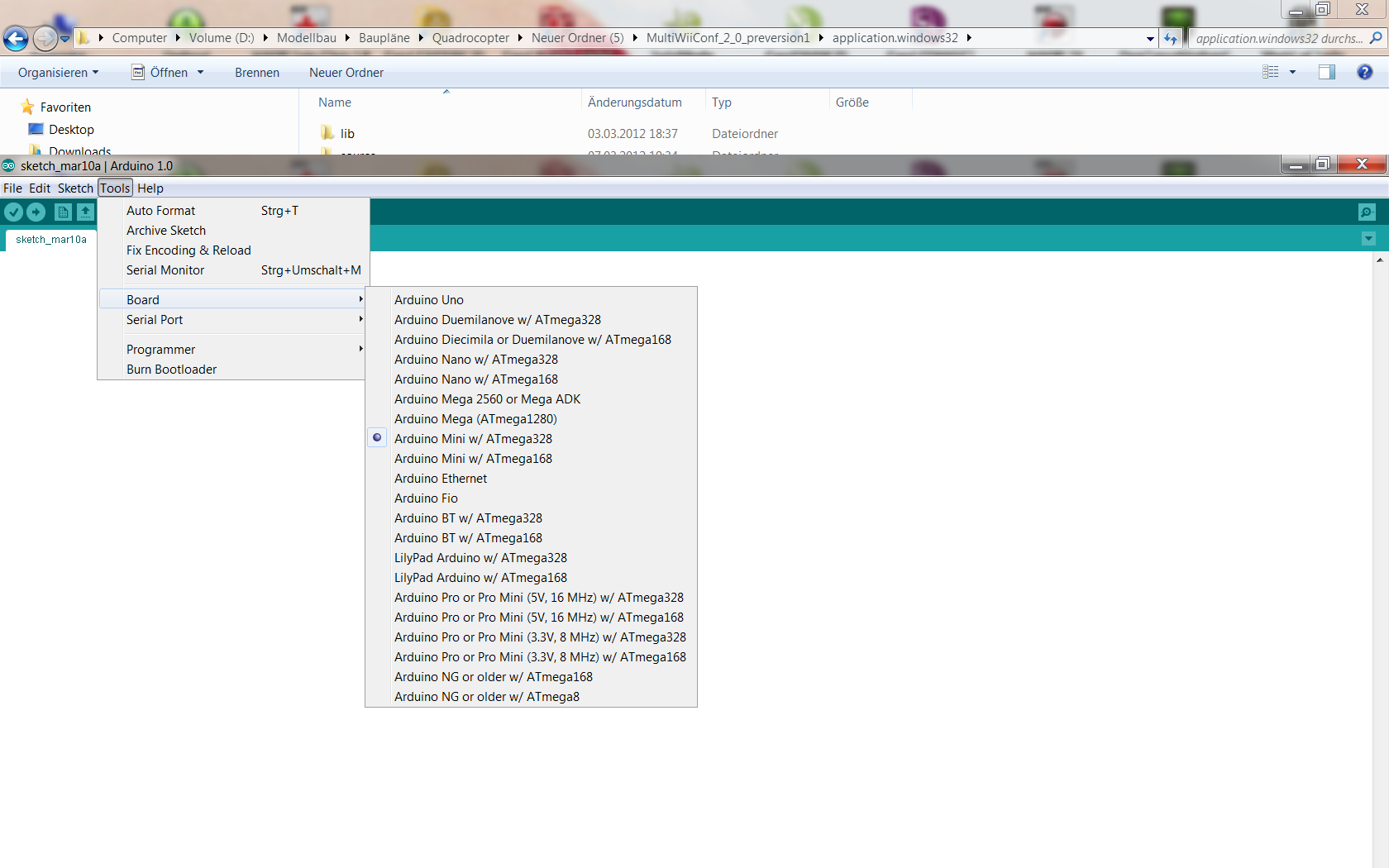The width and height of the screenshot is (1389, 868).
Task: Click the Explorer view mode icon
Action: coord(1271,73)
